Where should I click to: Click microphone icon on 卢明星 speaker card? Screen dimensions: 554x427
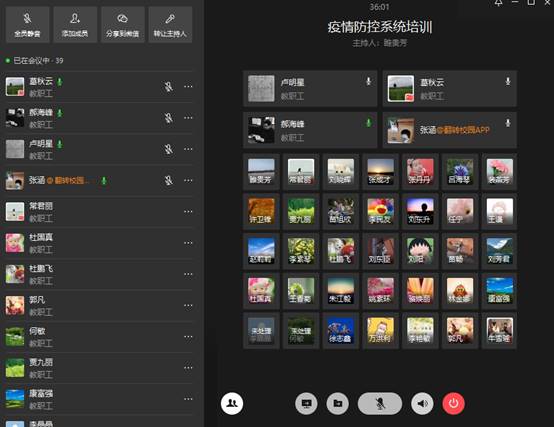tap(368, 82)
